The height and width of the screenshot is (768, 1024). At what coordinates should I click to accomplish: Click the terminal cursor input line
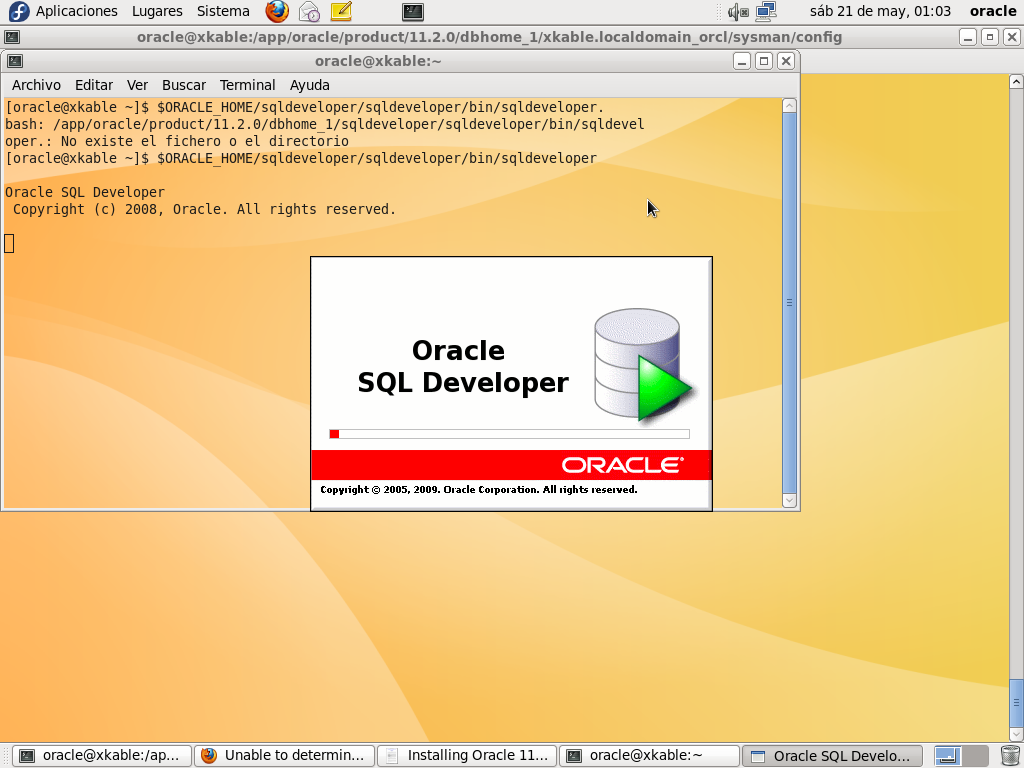9,244
